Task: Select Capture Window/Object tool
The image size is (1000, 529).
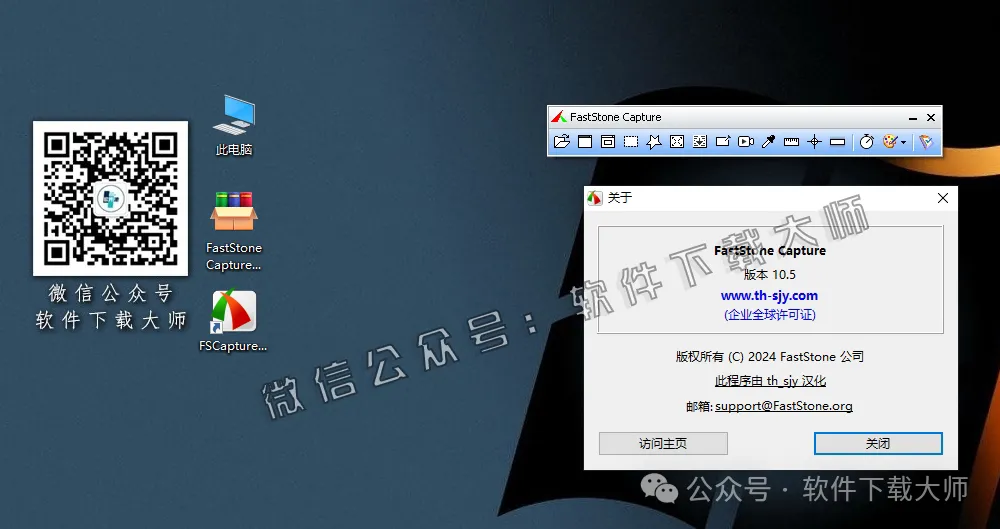Action: [x=608, y=142]
